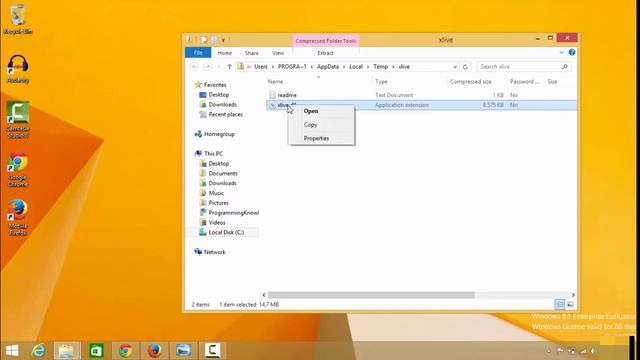The image size is (640, 360).
Task: Click the search magnifier icon
Action: [565, 67]
